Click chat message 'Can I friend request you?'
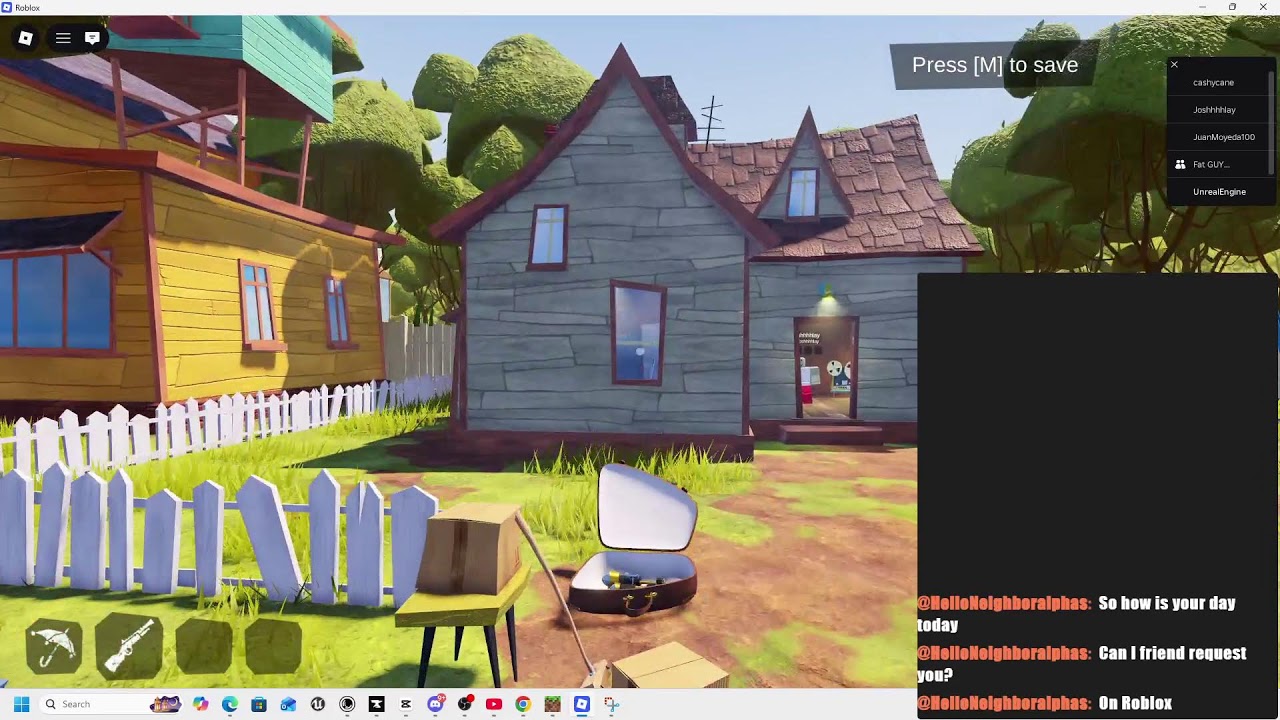Screen dimensions: 1280x720 tap(1082, 664)
